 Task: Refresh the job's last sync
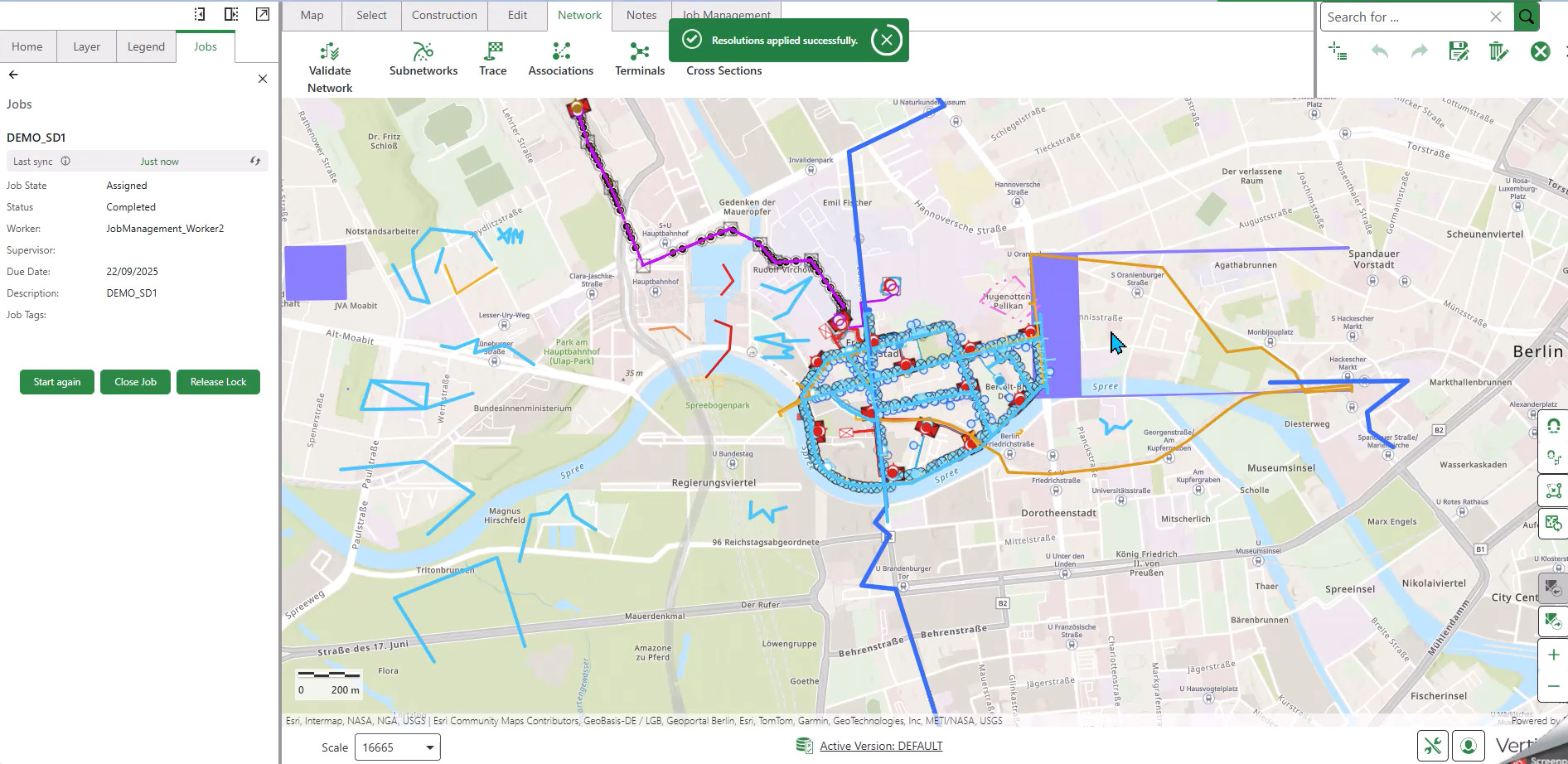tap(255, 162)
